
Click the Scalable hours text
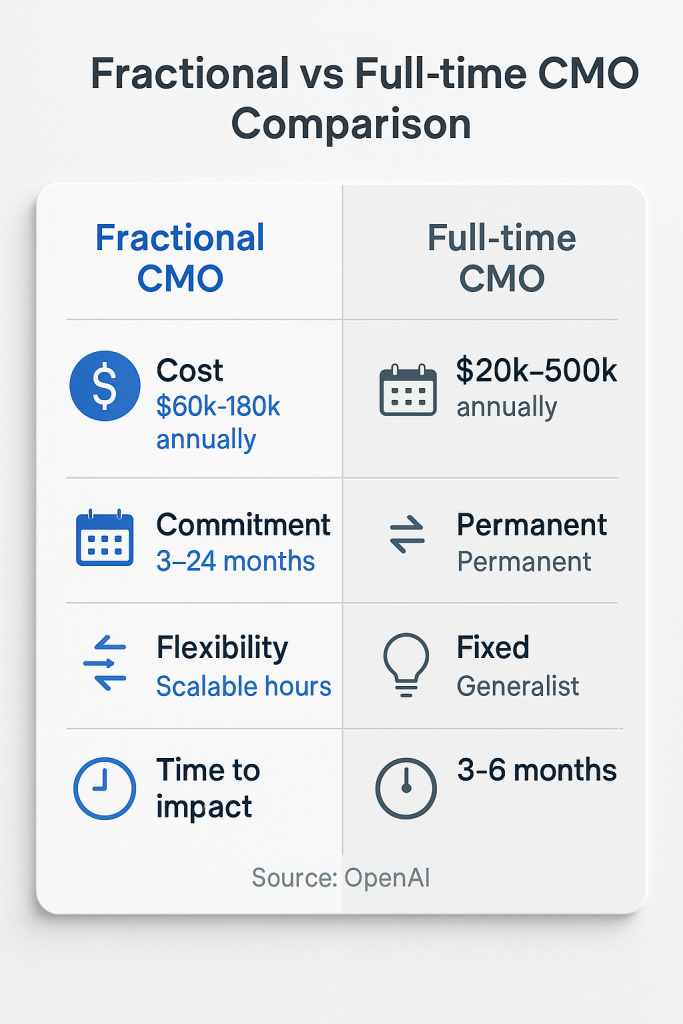[x=244, y=686]
